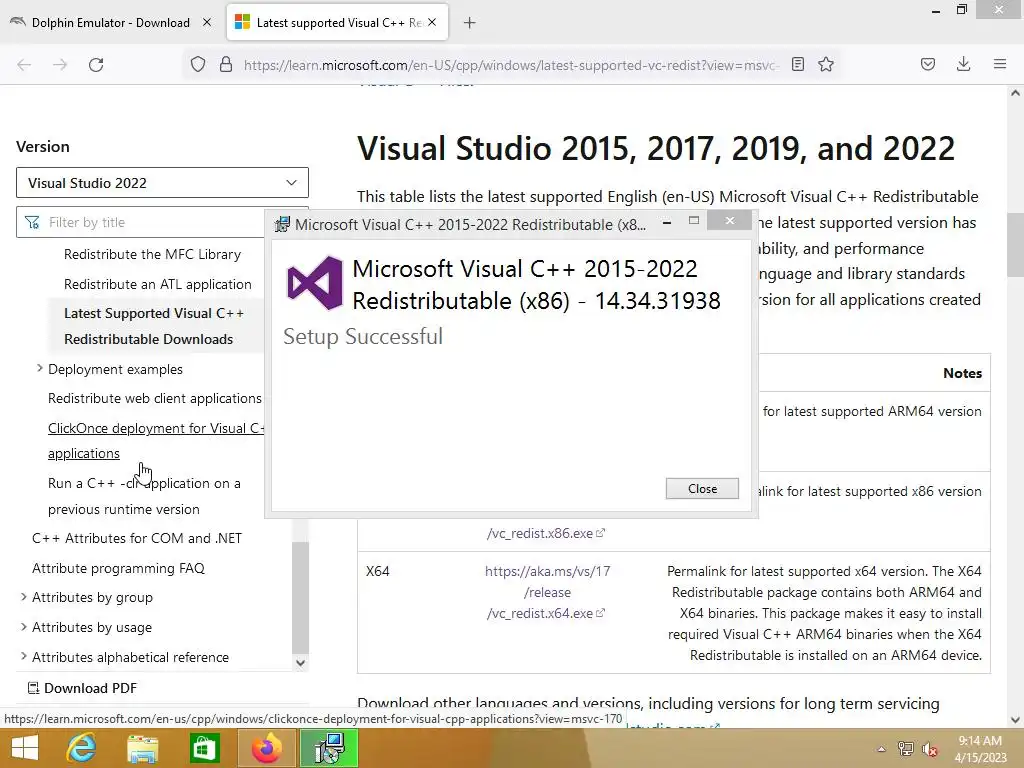Viewport: 1024px width, 768px height.
Task: Open Redistribute web client applications
Action: click(155, 398)
